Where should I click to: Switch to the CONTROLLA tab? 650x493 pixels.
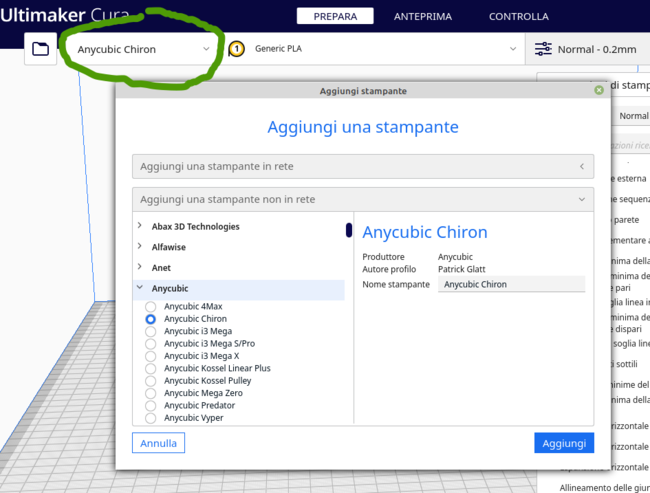[x=518, y=16]
